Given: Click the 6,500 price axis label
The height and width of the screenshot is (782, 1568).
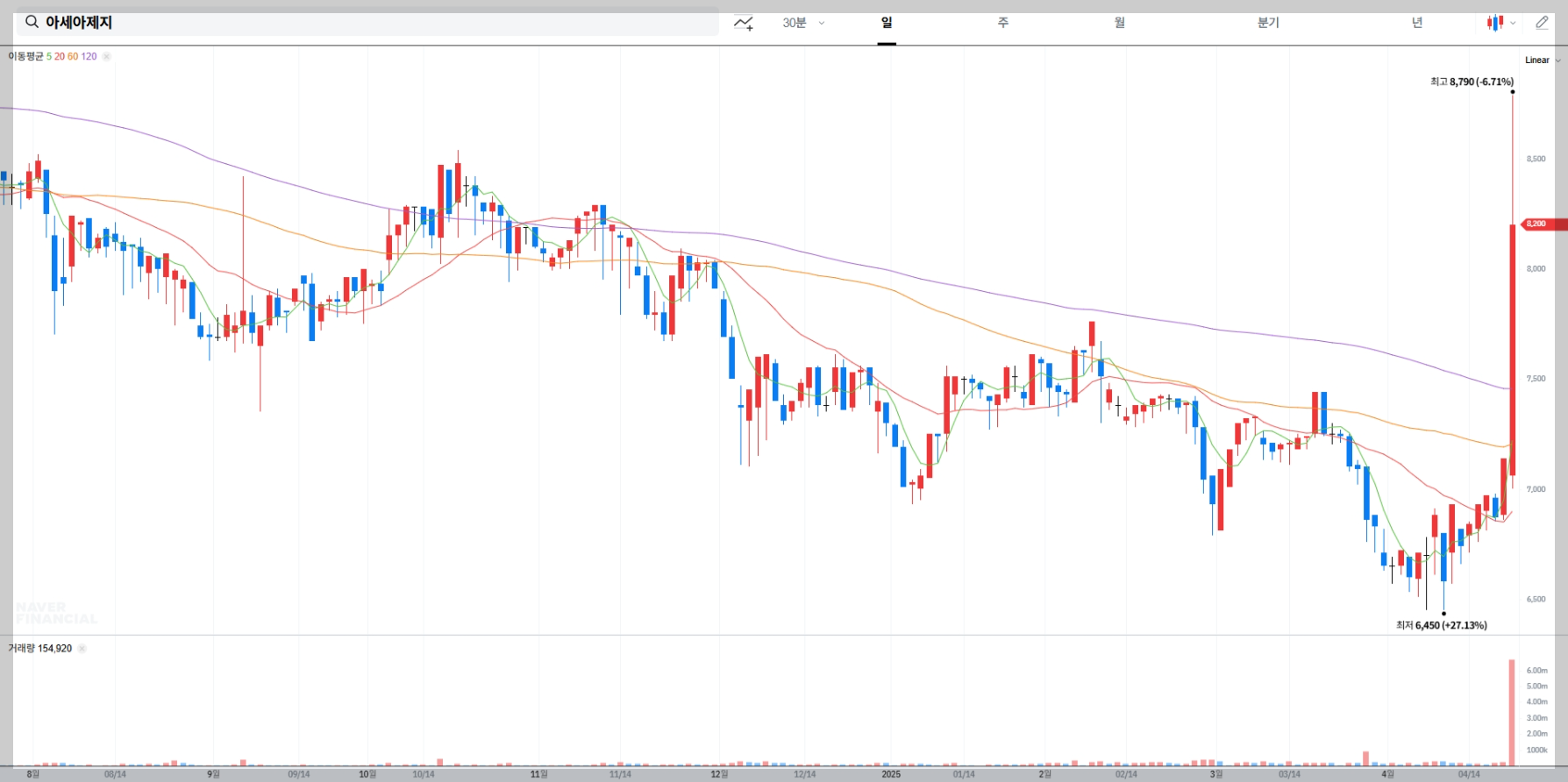Looking at the screenshot, I should 1536,600.
